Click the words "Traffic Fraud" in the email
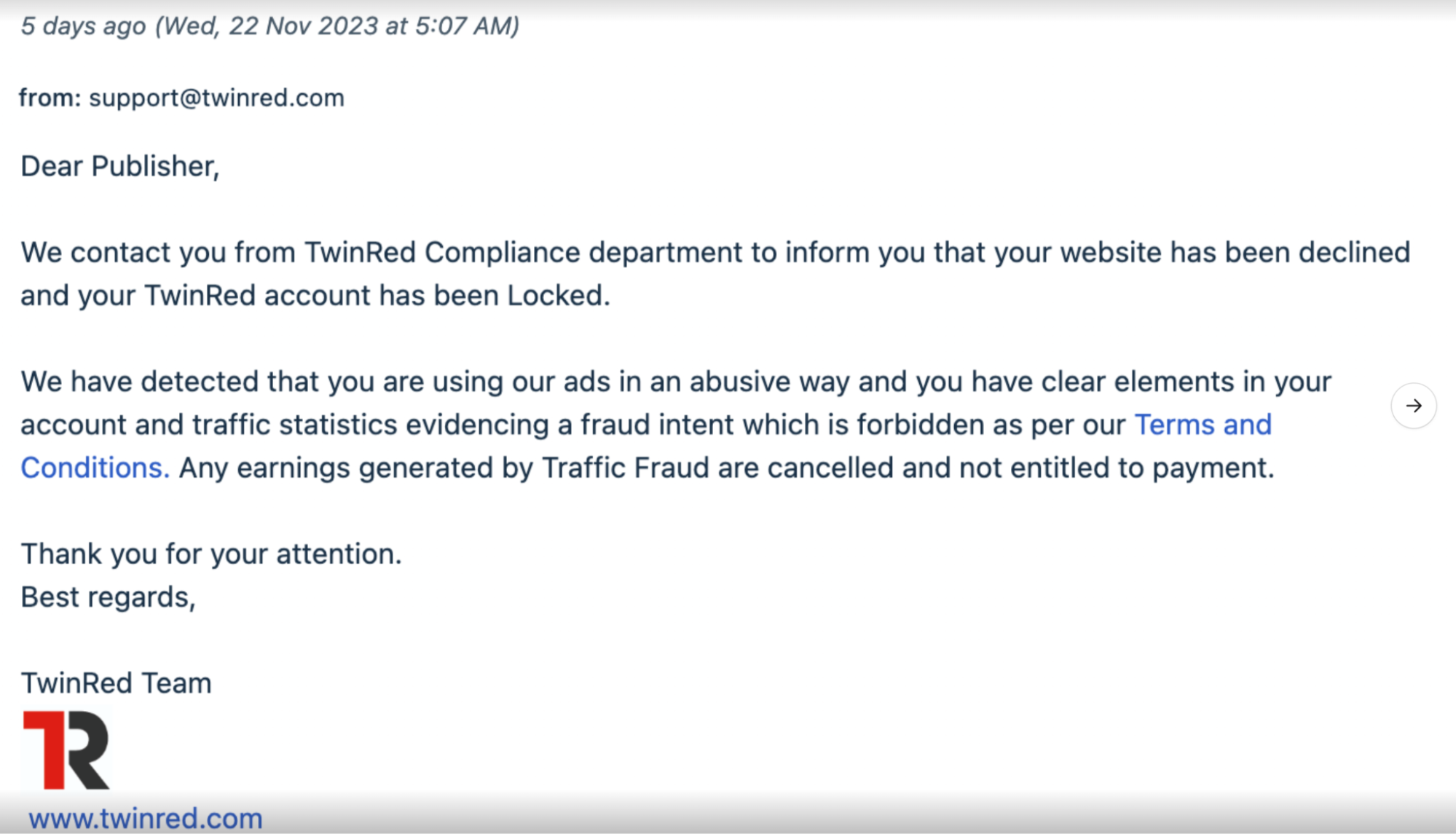 (625, 468)
